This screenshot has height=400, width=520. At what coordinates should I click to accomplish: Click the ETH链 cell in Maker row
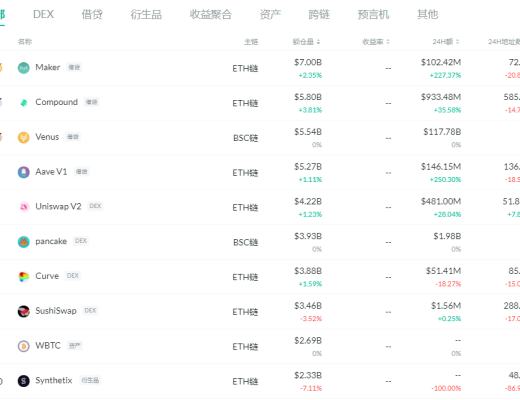click(245, 68)
